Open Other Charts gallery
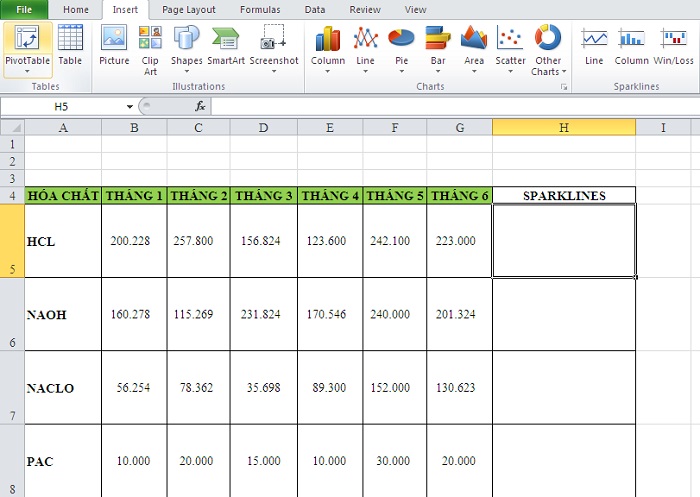Image resolution: width=700 pixels, height=497 pixels. [x=548, y=50]
